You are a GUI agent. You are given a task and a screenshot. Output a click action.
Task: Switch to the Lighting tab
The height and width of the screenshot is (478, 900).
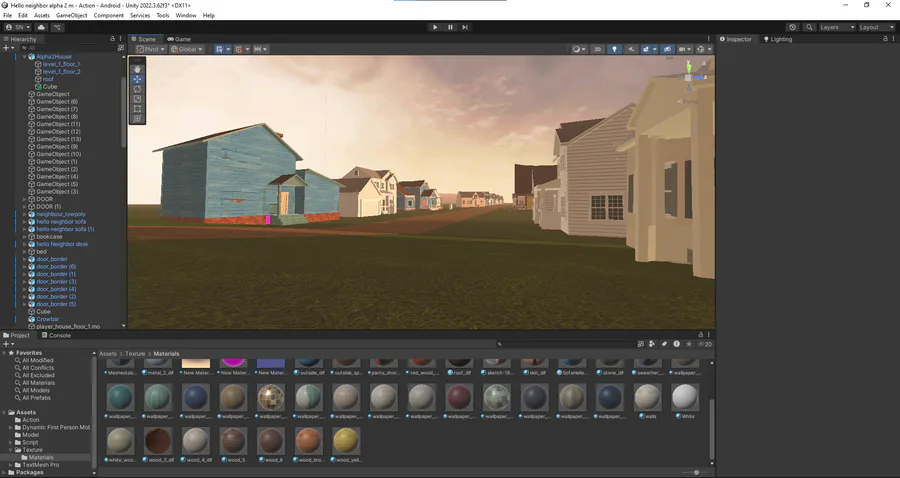[778, 39]
